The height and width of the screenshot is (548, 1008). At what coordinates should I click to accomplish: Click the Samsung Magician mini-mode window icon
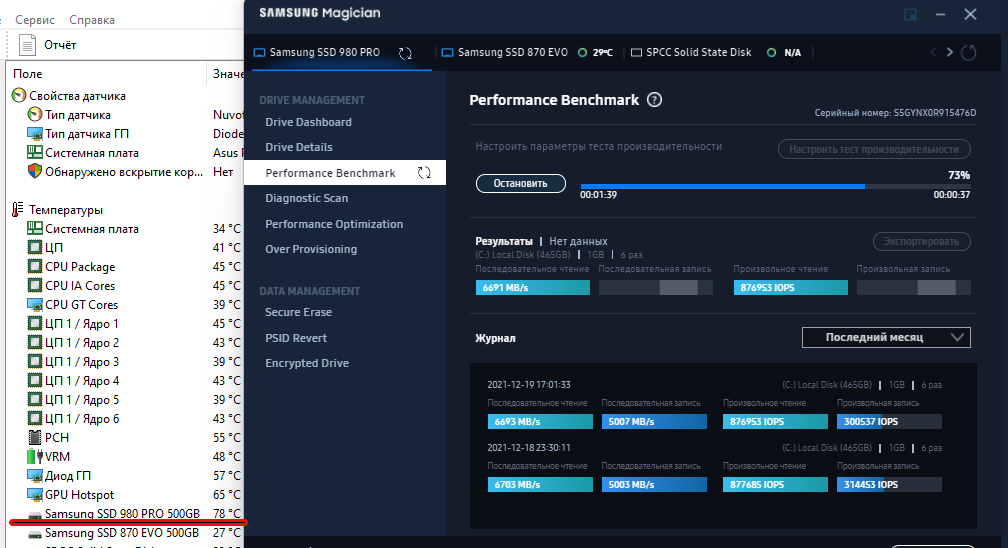click(910, 14)
